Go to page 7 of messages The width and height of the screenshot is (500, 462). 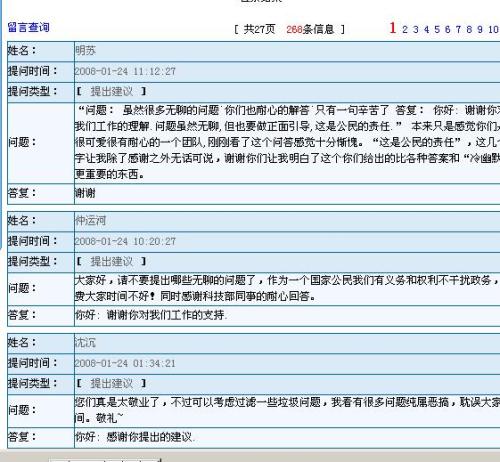[458, 29]
